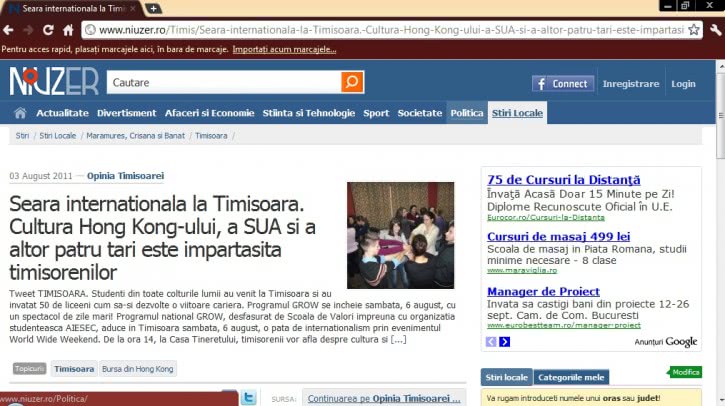The height and width of the screenshot is (406, 725).
Task: Go to the home page via house icon
Action: click(x=20, y=113)
